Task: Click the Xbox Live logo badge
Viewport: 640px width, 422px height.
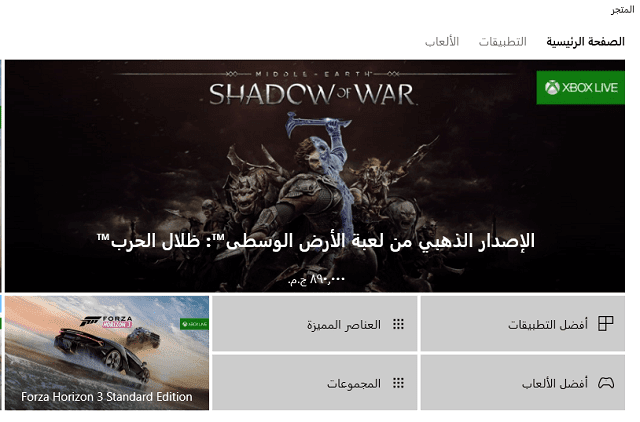Action: coord(580,88)
